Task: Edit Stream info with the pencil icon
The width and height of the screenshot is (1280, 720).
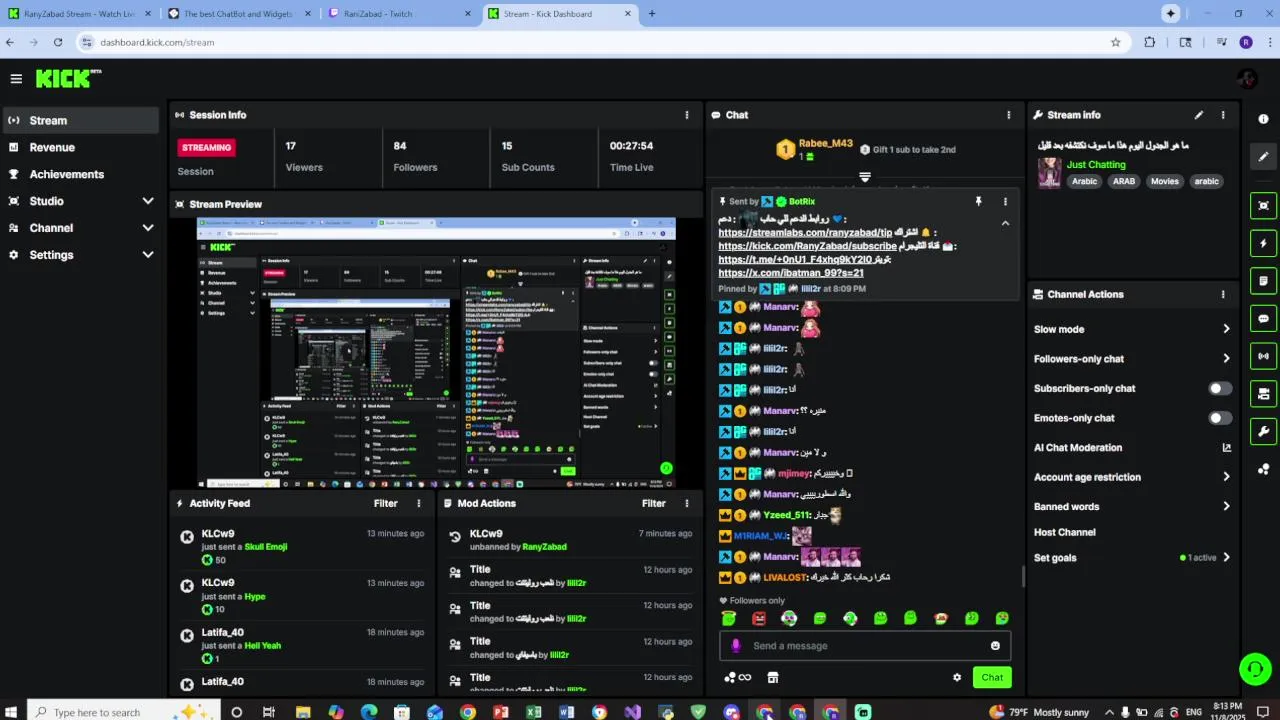Action: (x=1199, y=115)
